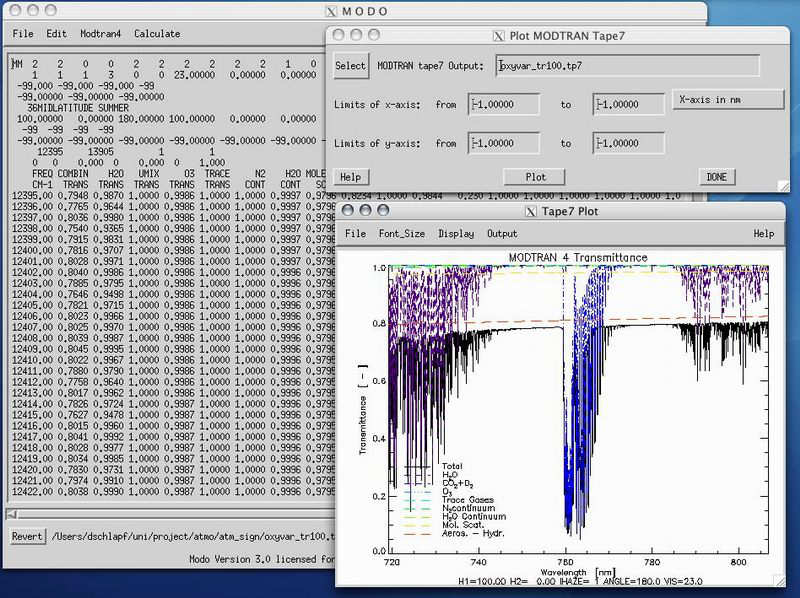Click the Revert button
This screenshot has width=800, height=598.
27,536
